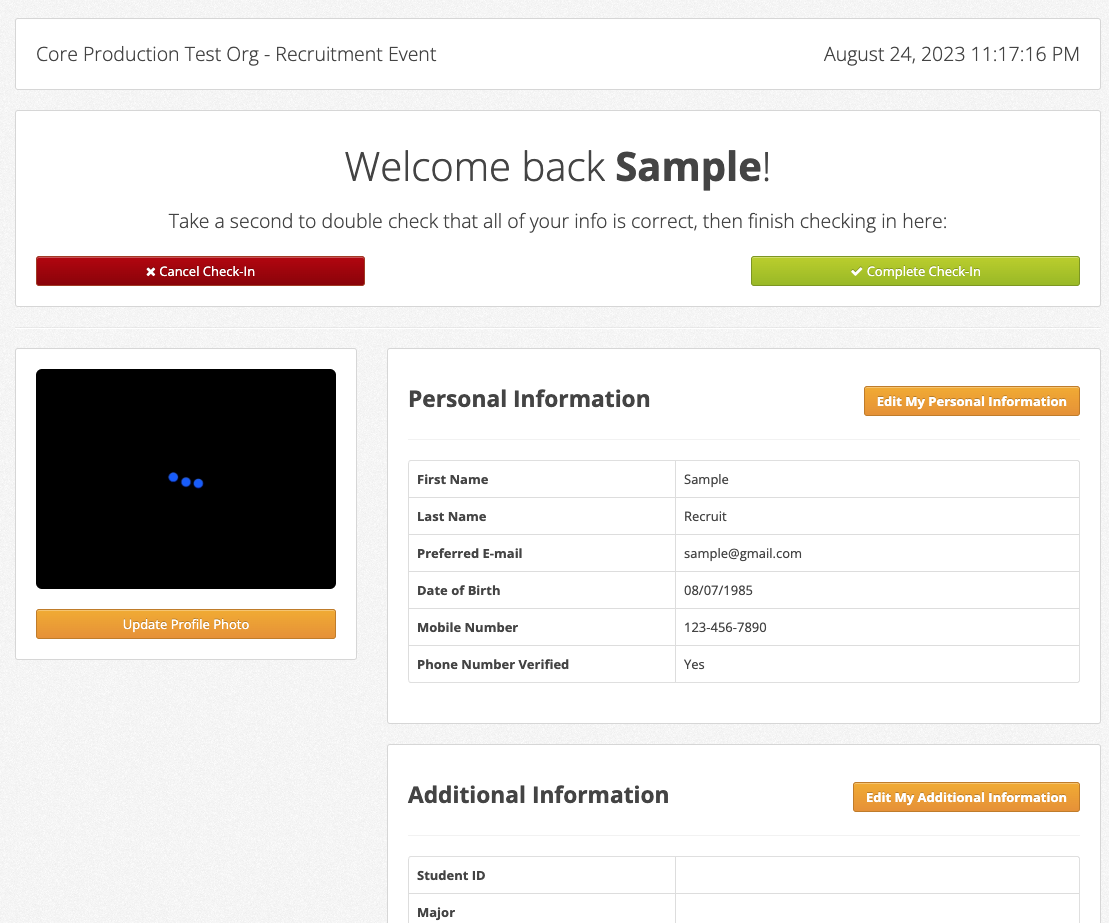The width and height of the screenshot is (1109, 923).
Task: Open Edit My Additional Information
Action: tap(965, 797)
